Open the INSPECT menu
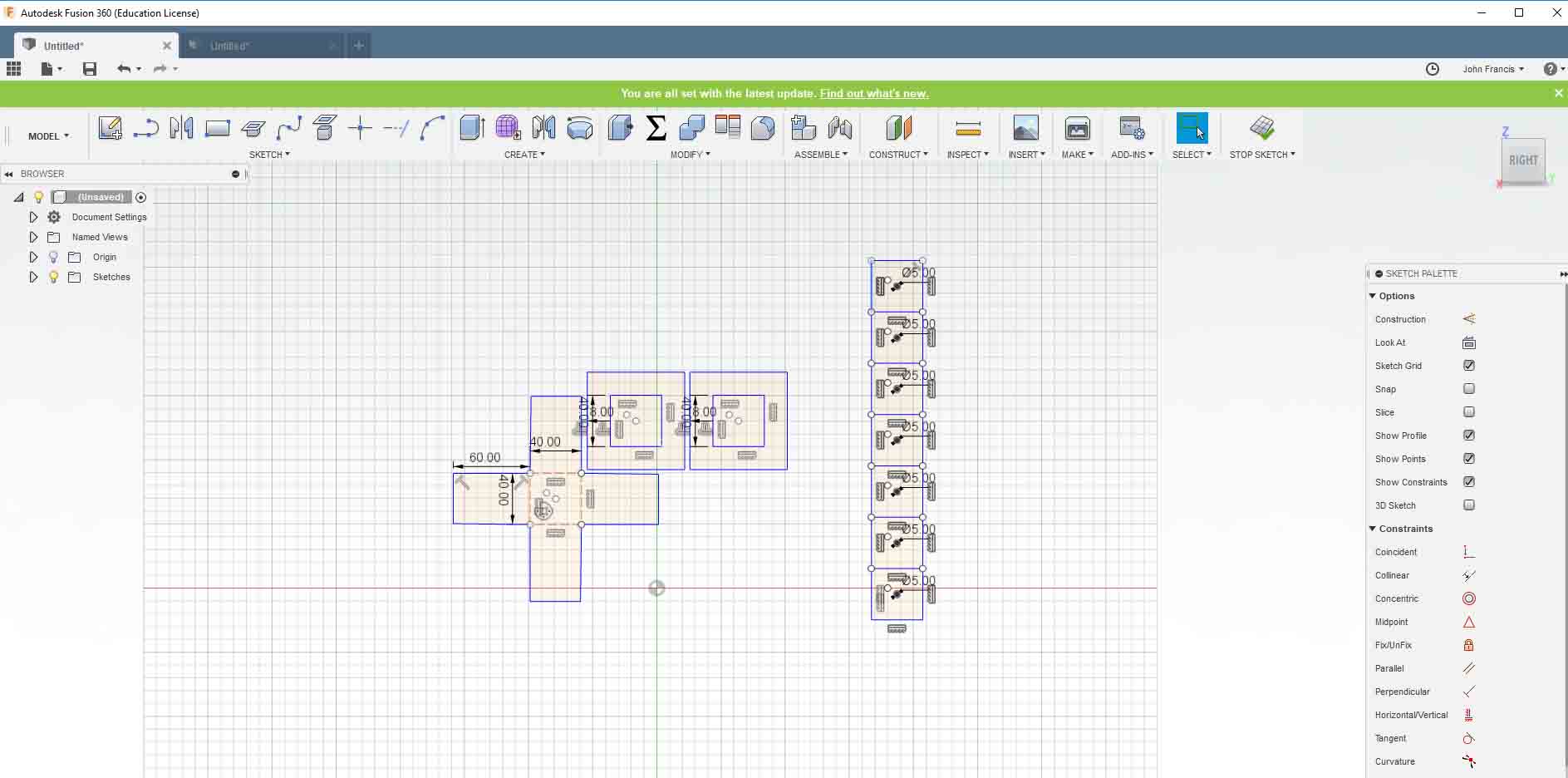The height and width of the screenshot is (778, 1568). point(968,155)
